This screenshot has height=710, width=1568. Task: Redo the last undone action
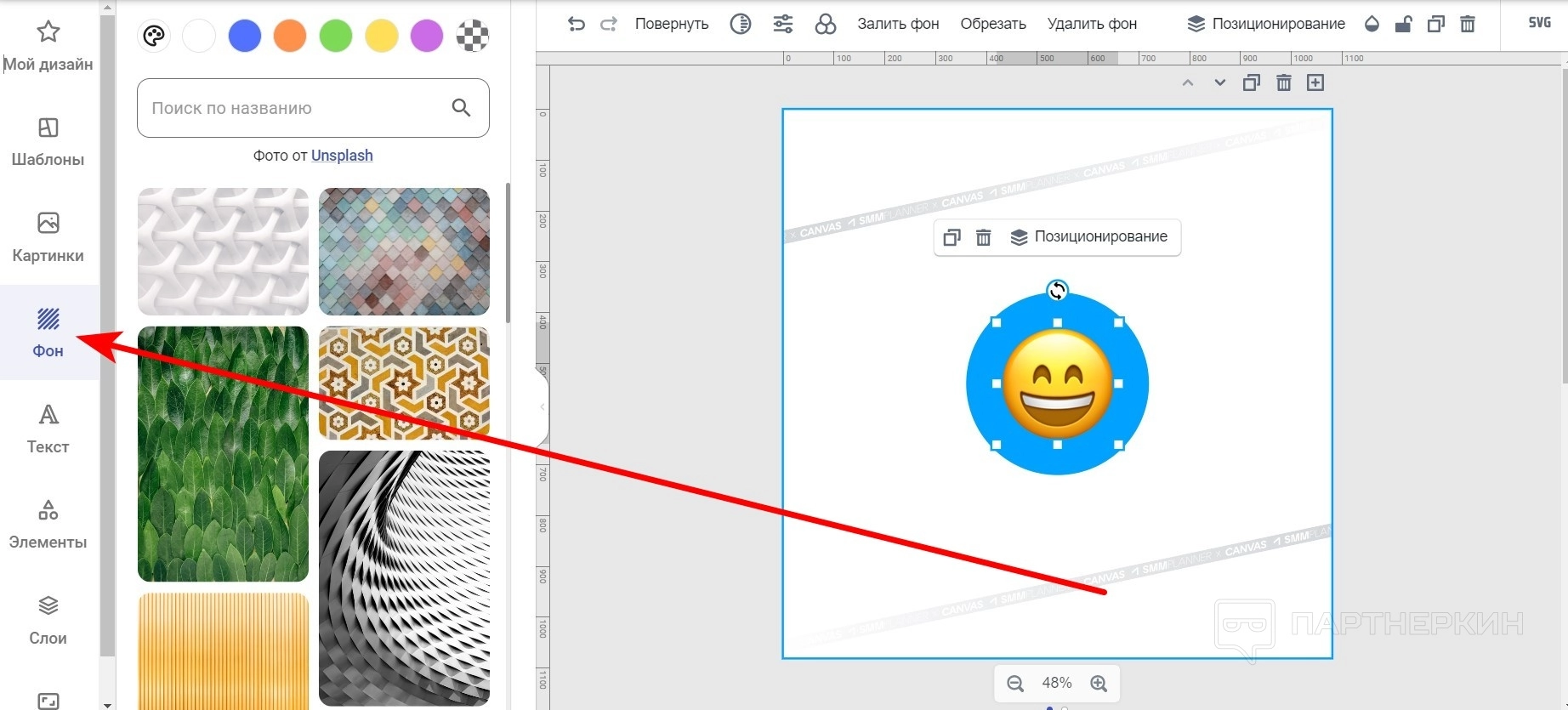coord(609,24)
